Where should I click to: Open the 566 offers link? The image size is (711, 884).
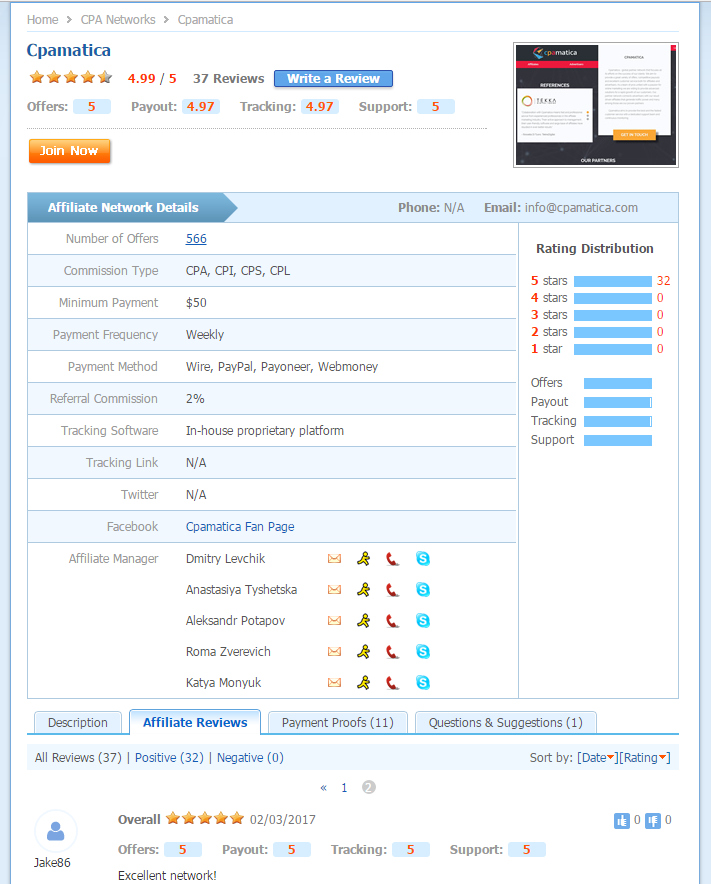click(x=196, y=238)
